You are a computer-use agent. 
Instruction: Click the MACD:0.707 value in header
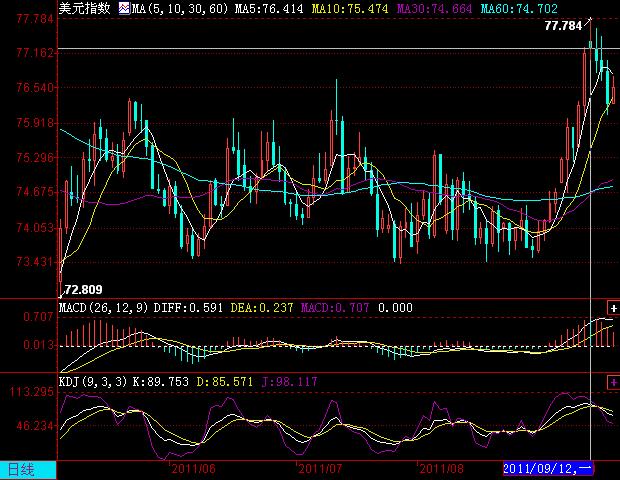point(335,308)
